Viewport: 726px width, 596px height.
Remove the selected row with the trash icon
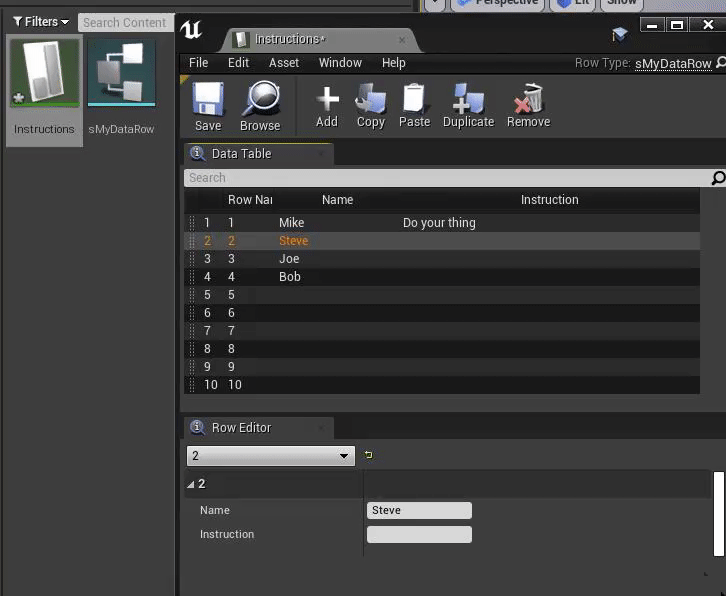[528, 98]
